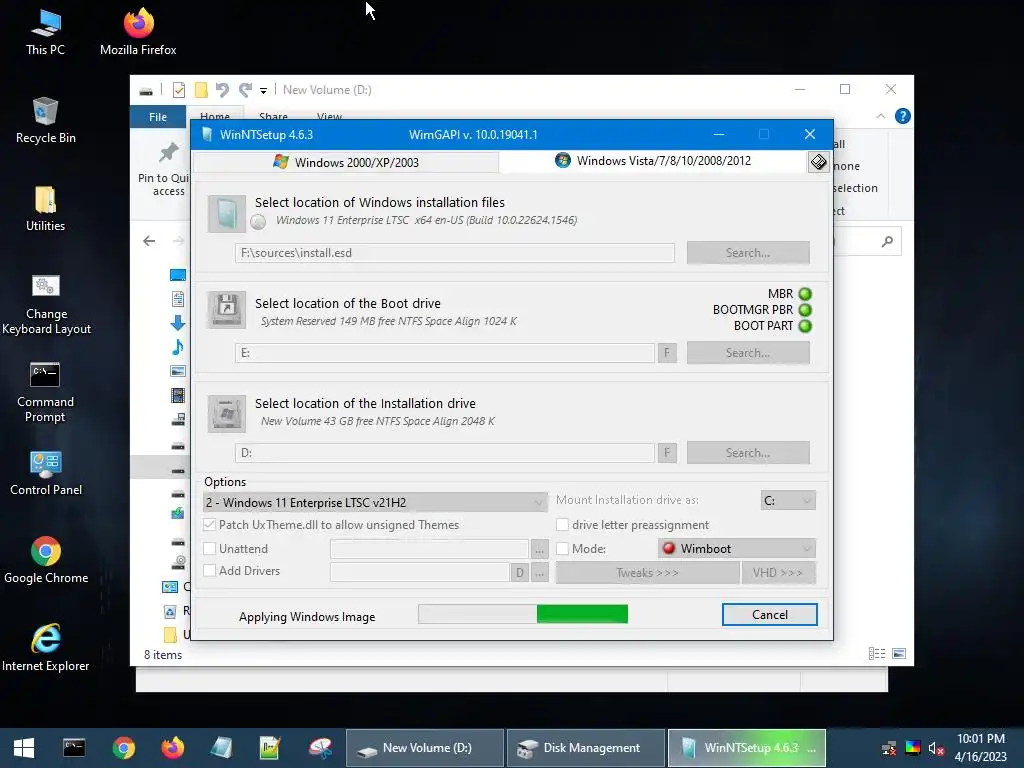Click the Explorer back navigation arrow

(x=149, y=241)
